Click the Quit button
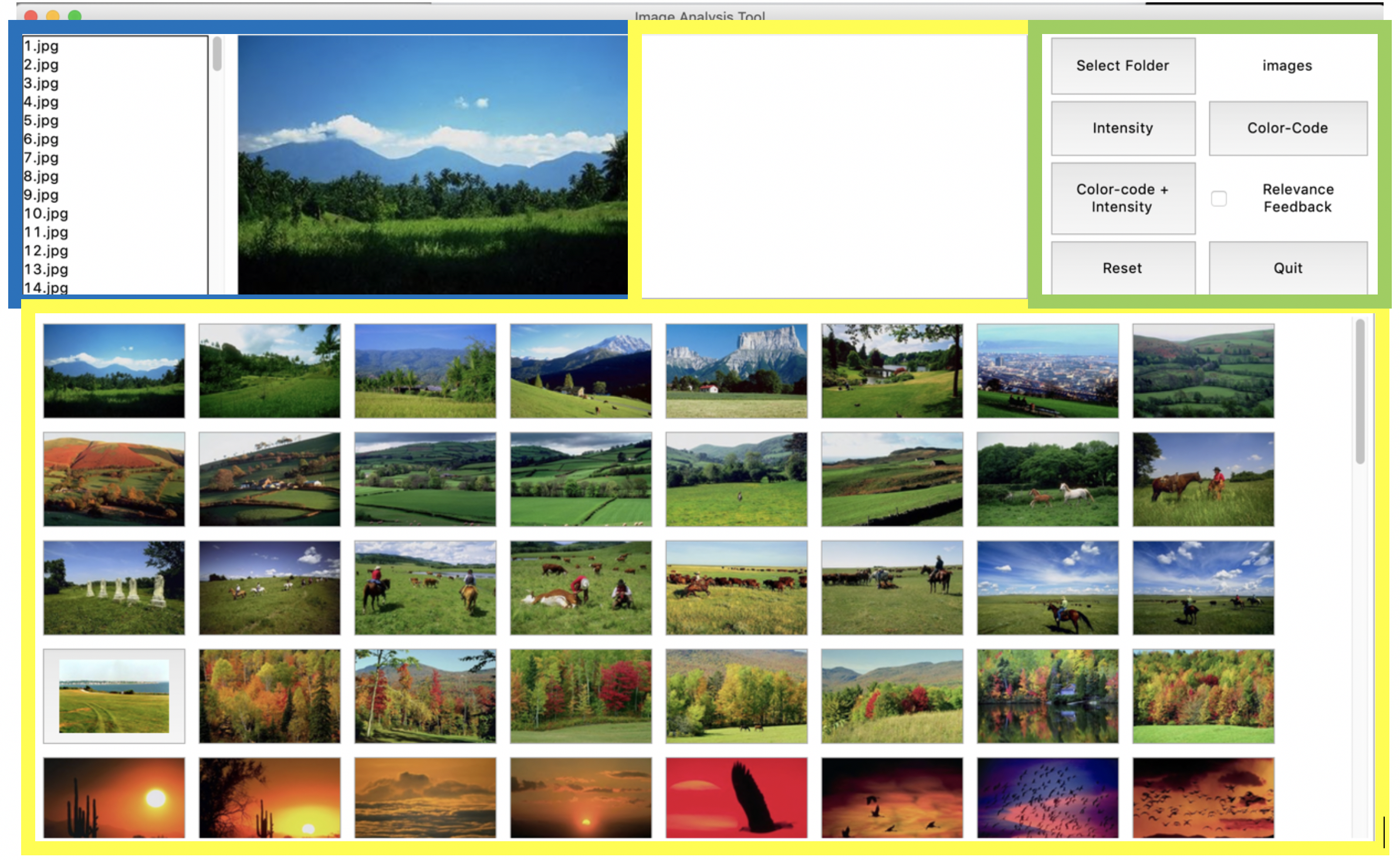This screenshot has height=860, width=1400. pos(1287,268)
